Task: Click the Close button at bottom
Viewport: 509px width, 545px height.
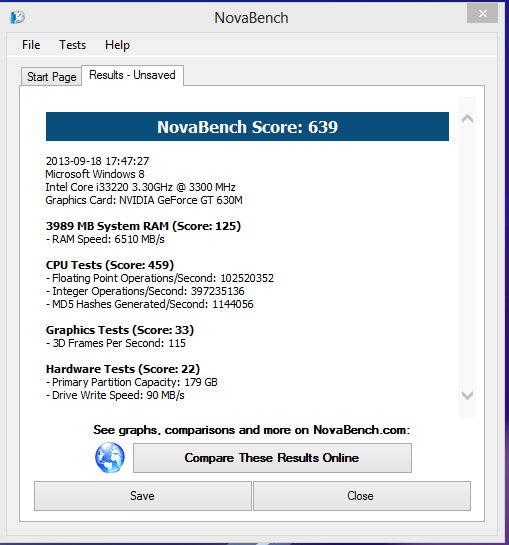Action: (x=362, y=496)
